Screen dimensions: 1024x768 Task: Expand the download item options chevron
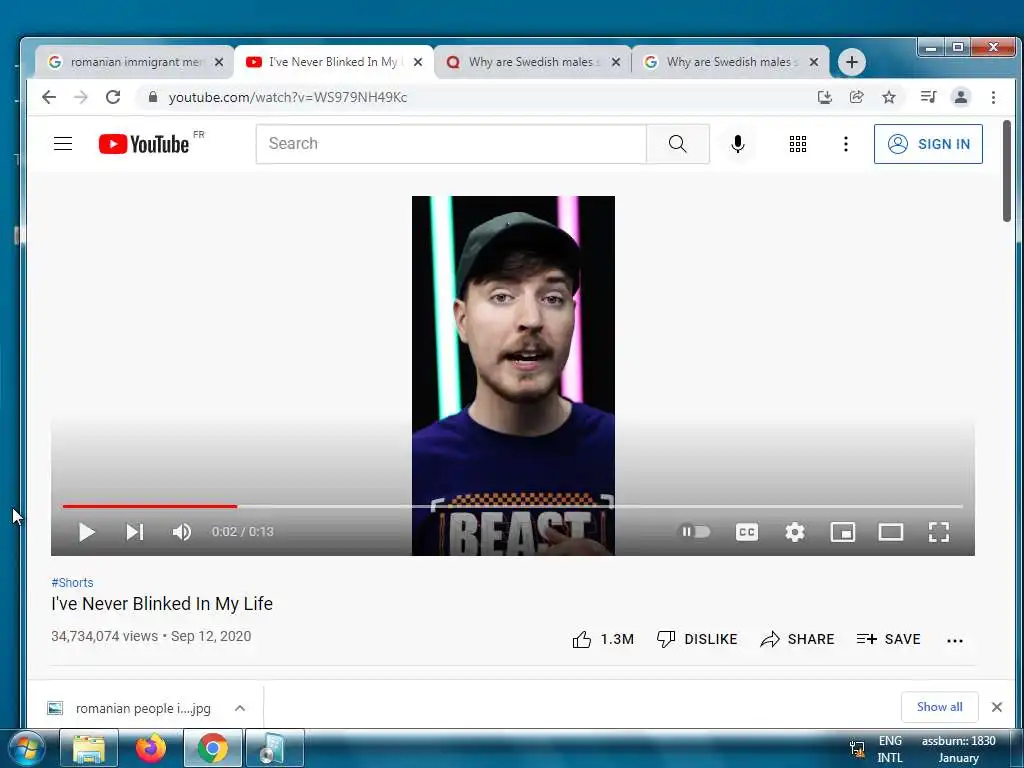click(x=240, y=708)
